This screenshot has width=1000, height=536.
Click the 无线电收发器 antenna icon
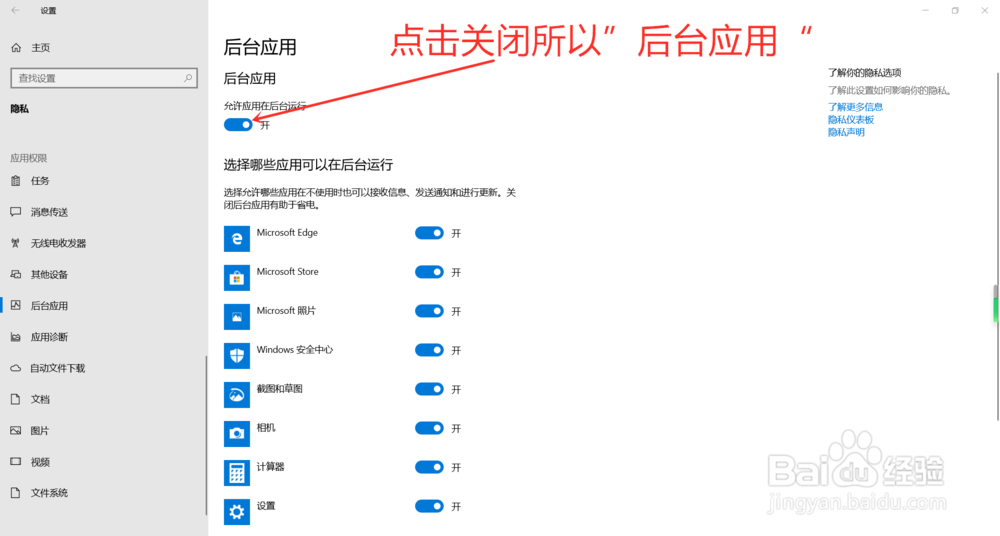point(16,243)
